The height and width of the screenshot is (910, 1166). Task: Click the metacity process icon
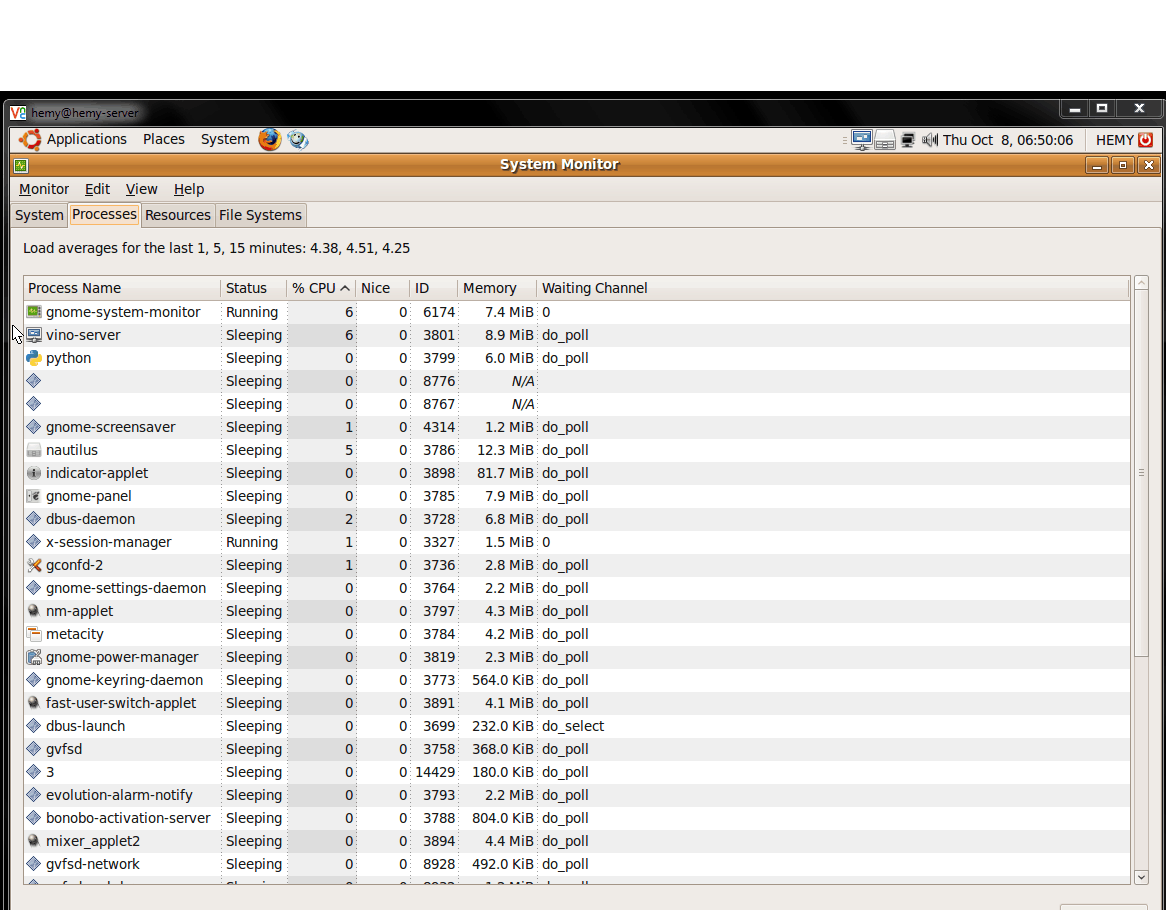[x=33, y=634]
